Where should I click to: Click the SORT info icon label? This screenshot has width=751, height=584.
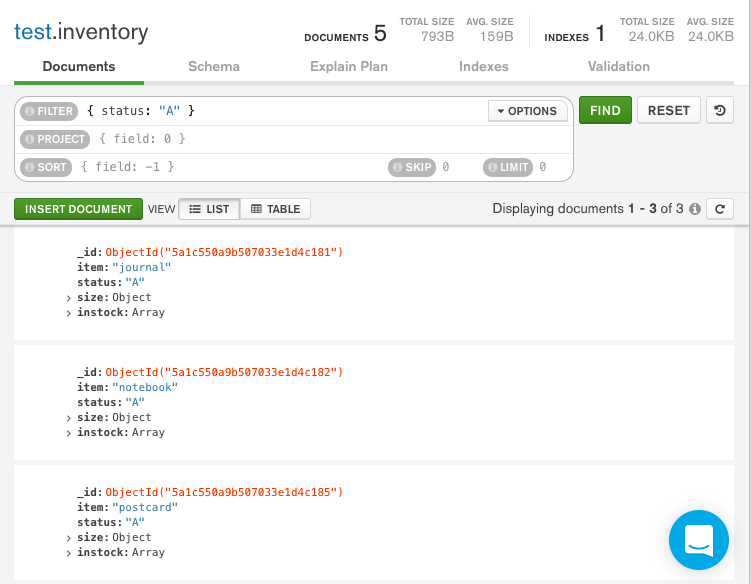click(46, 167)
